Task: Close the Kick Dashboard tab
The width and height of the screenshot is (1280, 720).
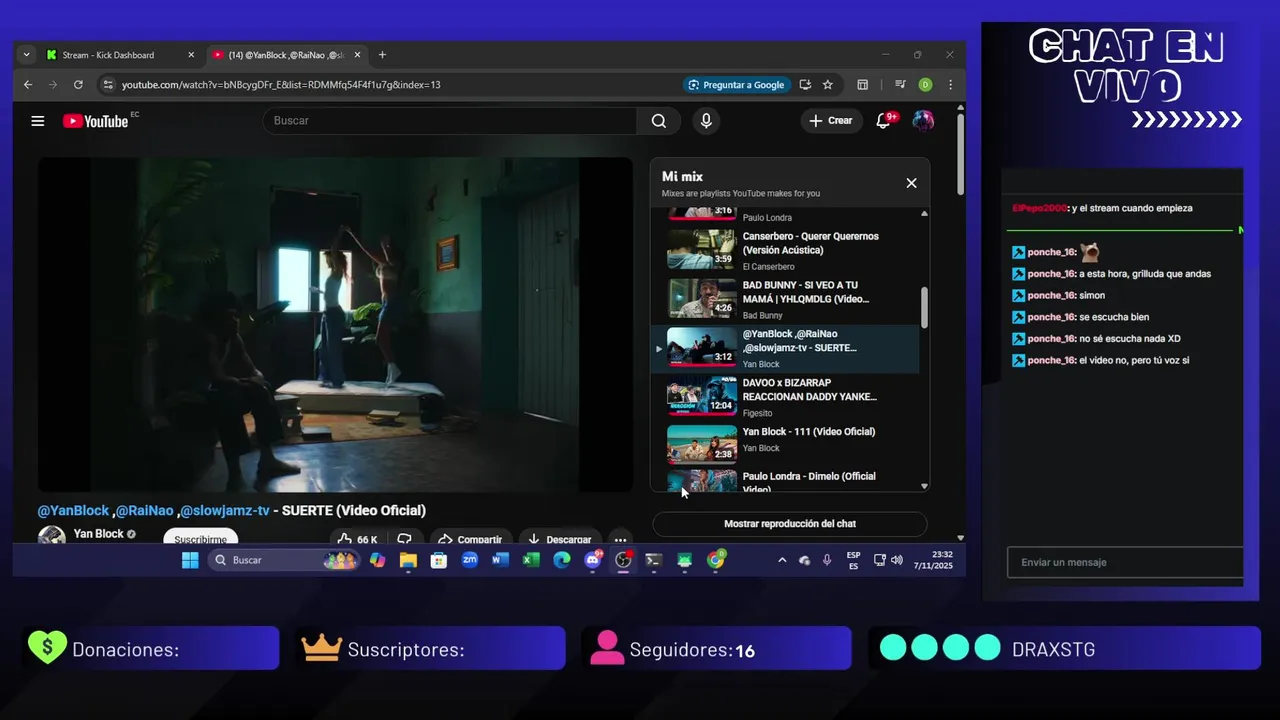Action: (x=191, y=55)
